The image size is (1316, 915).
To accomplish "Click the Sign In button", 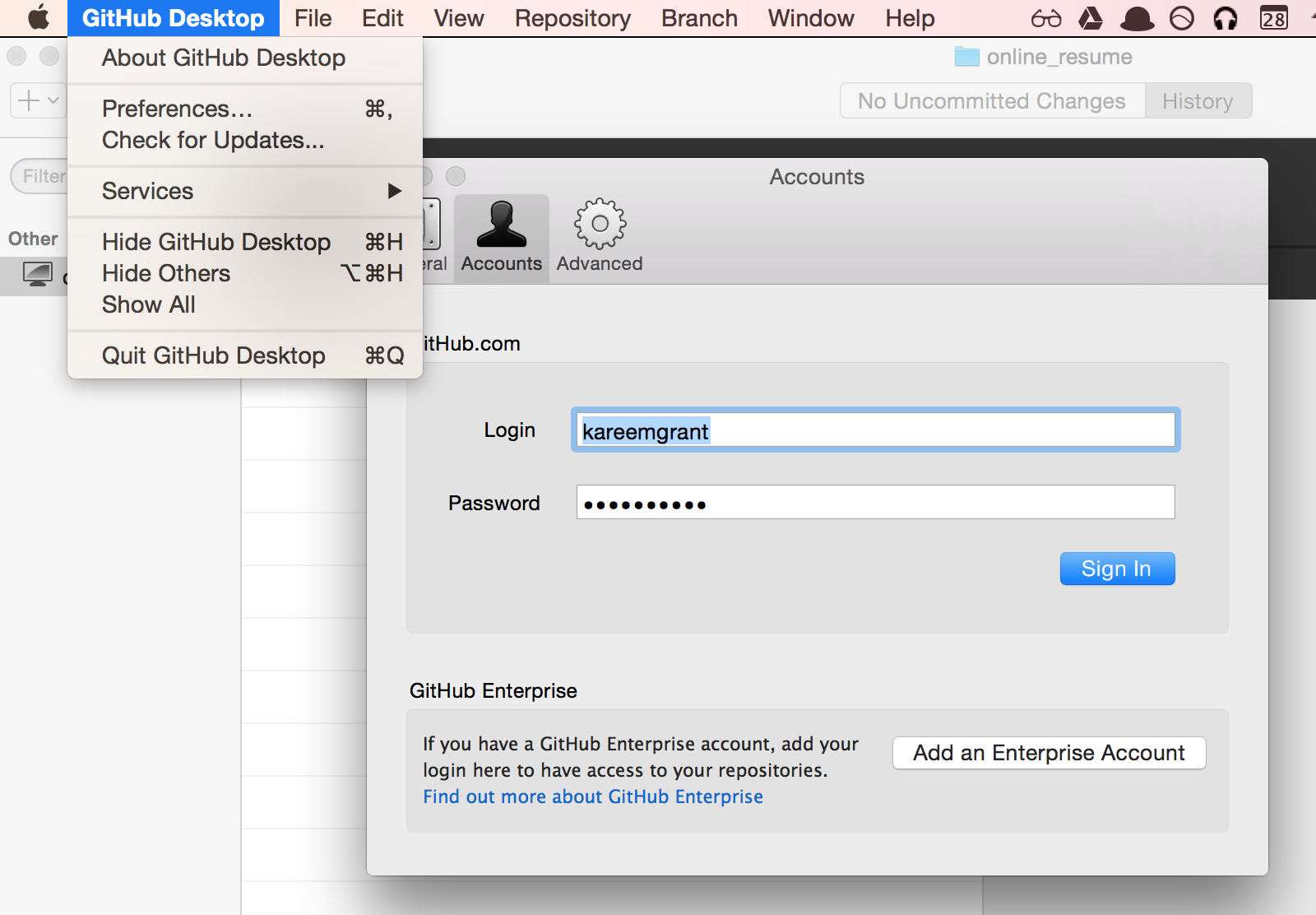I will 1117,569.
